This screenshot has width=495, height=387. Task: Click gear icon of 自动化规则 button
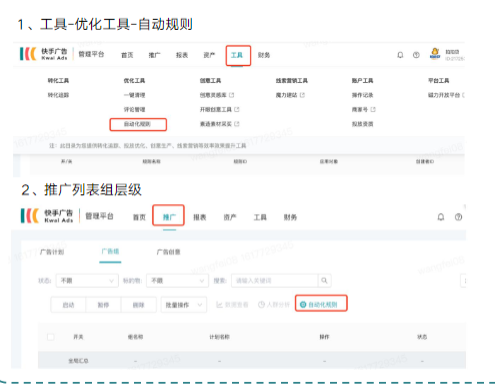[303, 304]
